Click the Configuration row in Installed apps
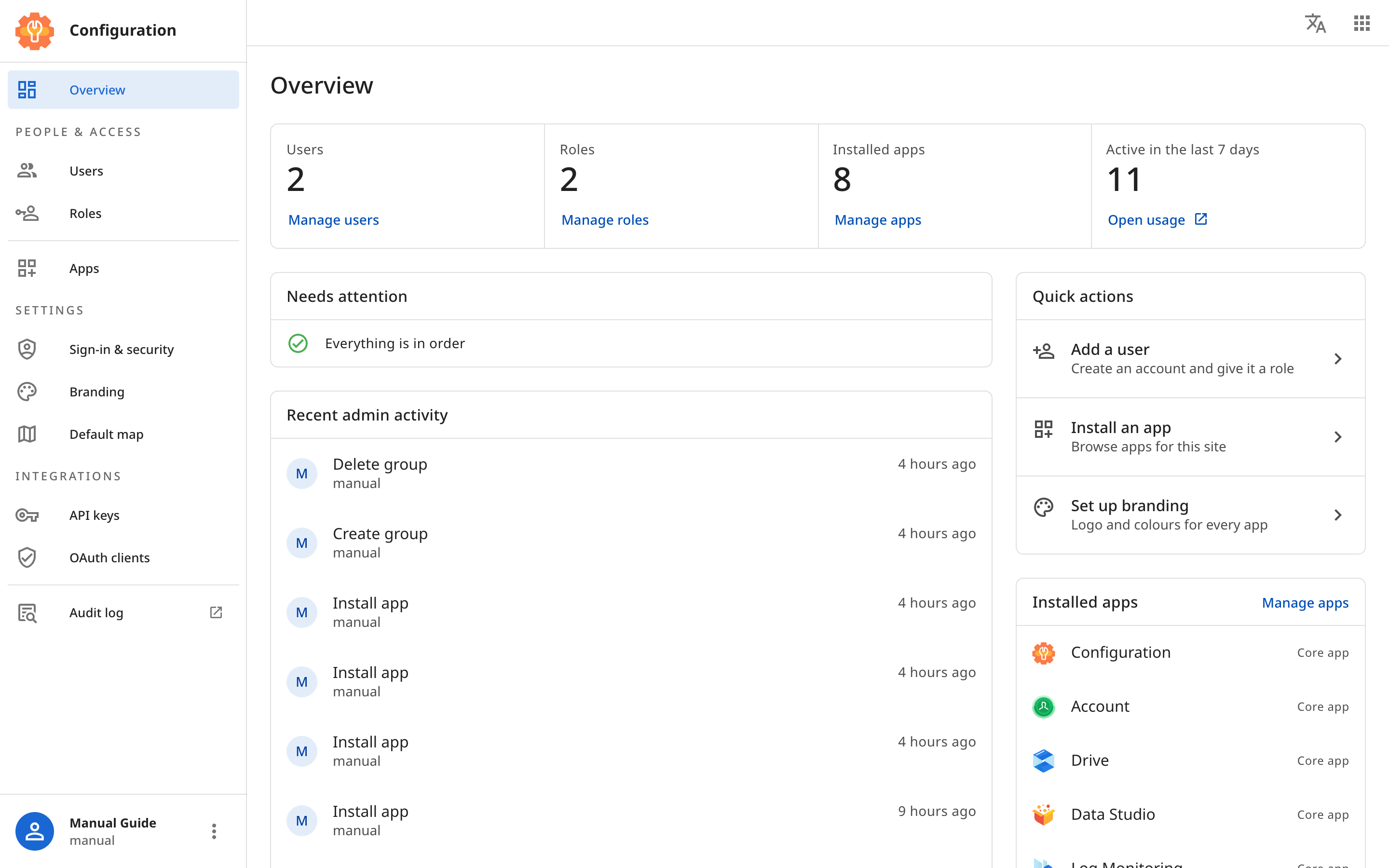1389x868 pixels. (x=1190, y=653)
